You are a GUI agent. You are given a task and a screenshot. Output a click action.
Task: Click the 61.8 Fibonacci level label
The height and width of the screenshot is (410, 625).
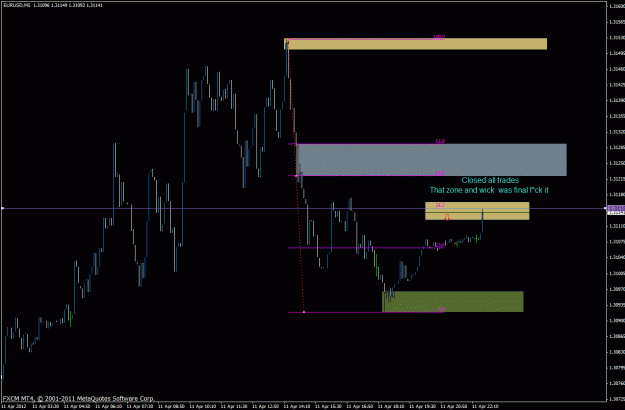[x=440, y=141]
